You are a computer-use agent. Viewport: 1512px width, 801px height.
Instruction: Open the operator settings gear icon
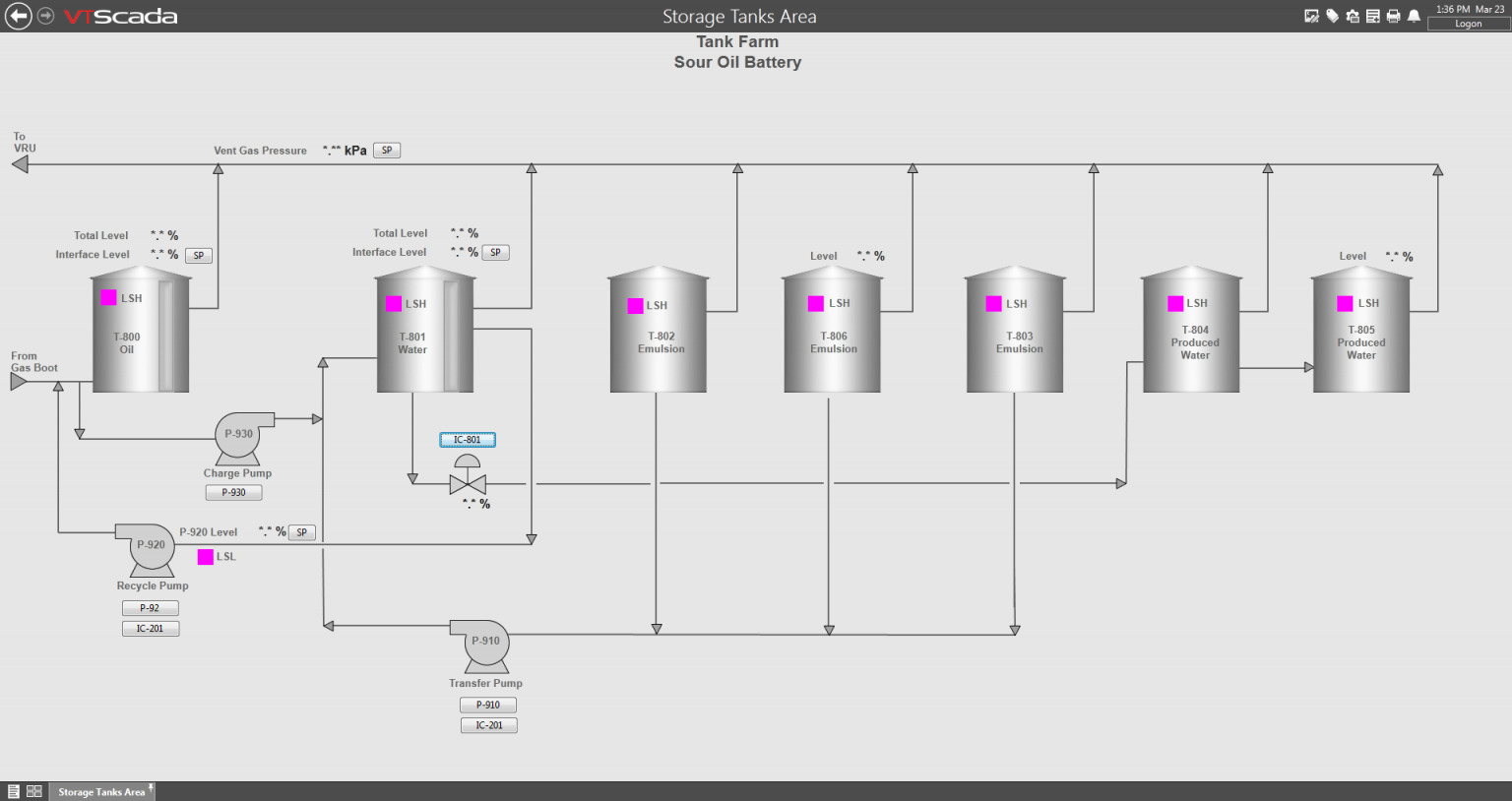pyautogui.click(x=1353, y=15)
